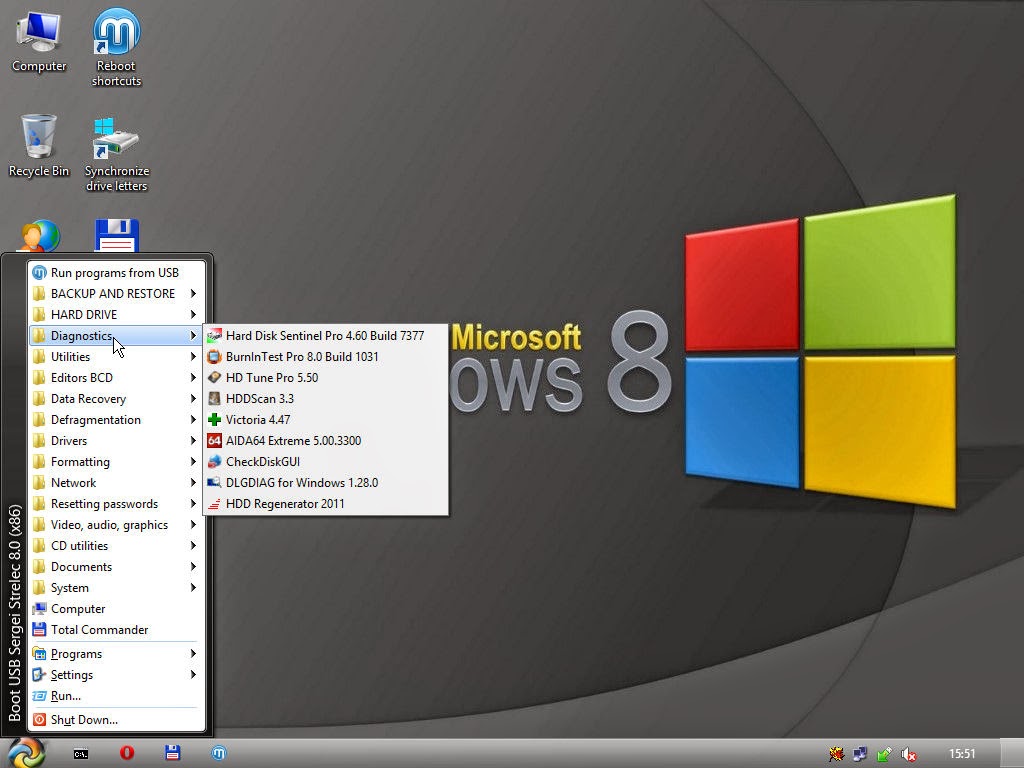Expand the Formatting submenu arrow
The height and width of the screenshot is (768, 1024).
193,462
